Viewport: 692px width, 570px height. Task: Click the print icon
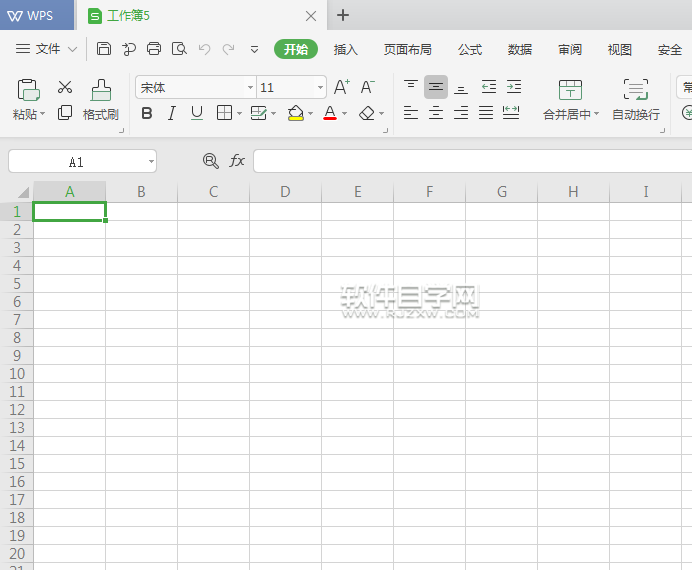[x=154, y=48]
